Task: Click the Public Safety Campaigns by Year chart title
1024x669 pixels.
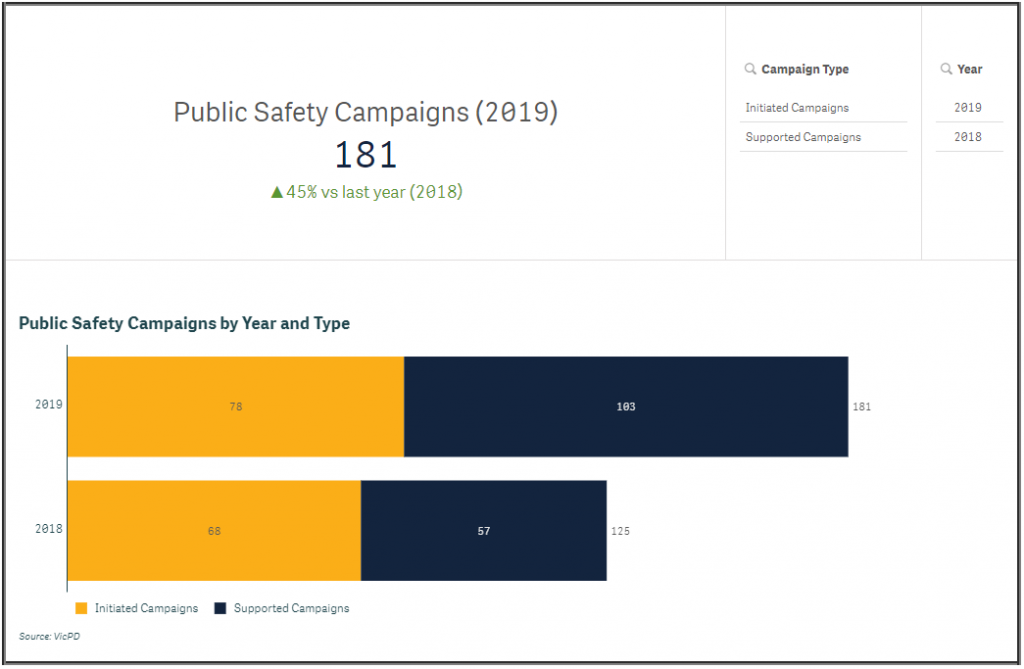Action: (184, 324)
